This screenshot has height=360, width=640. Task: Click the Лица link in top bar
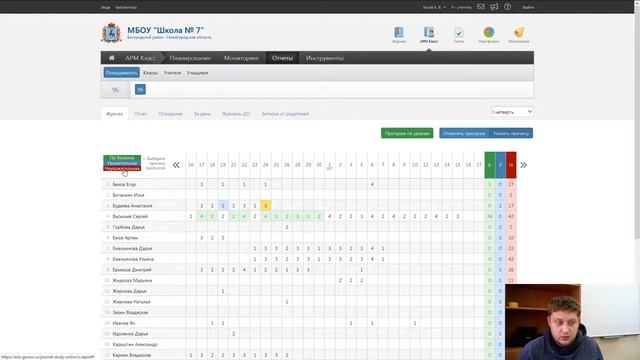pos(105,7)
